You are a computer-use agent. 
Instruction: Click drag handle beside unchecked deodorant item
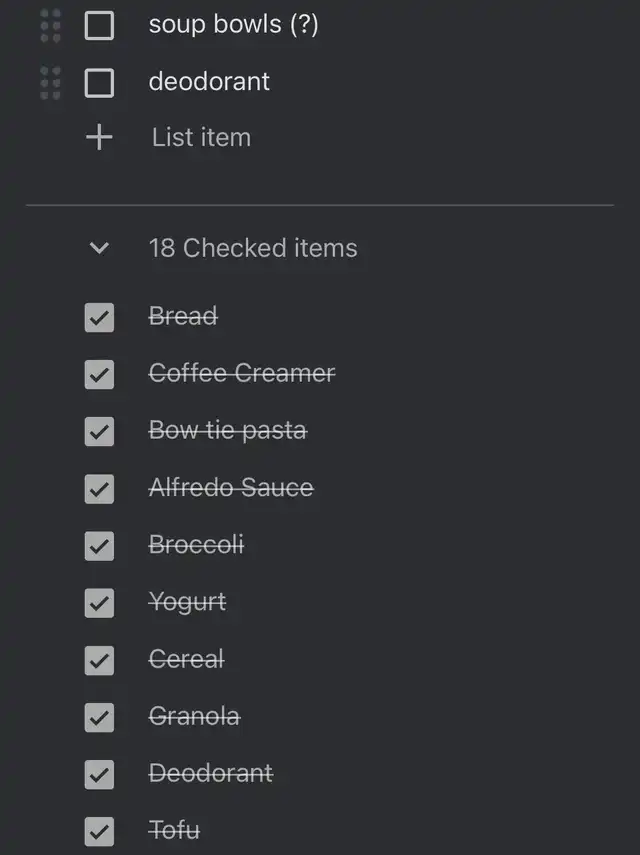pyautogui.click(x=50, y=82)
